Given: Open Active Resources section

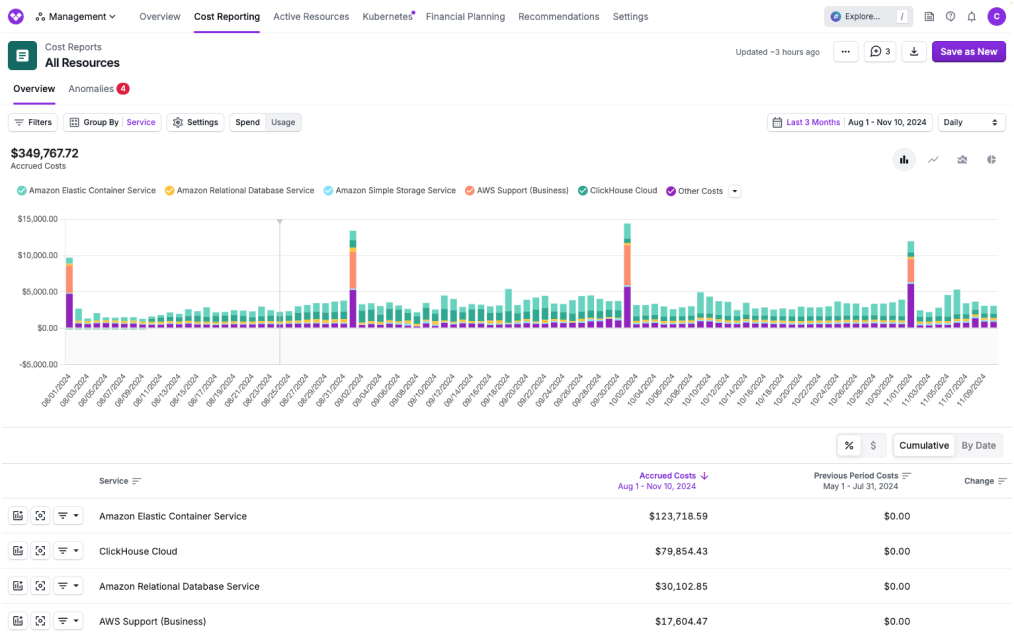Looking at the screenshot, I should pos(311,17).
